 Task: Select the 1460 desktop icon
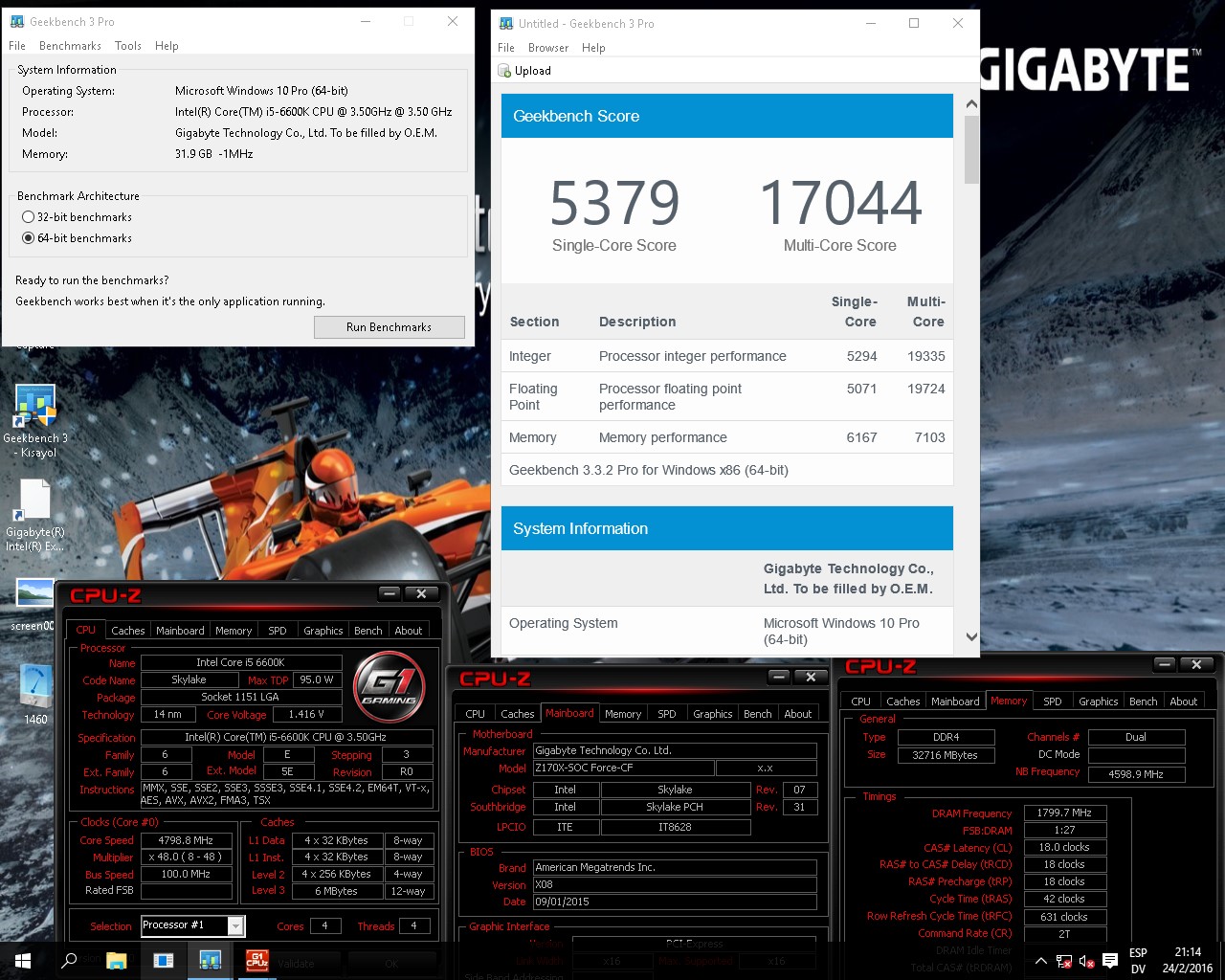35,694
